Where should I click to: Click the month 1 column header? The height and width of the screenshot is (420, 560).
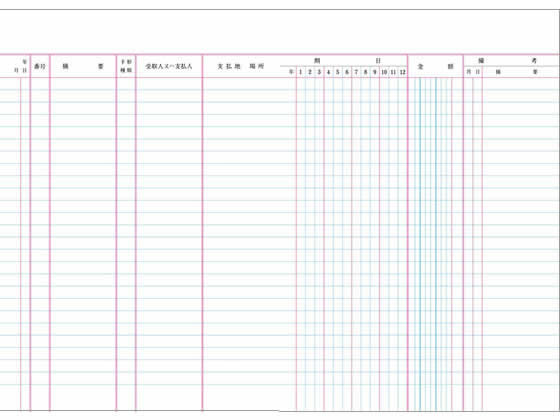point(301,72)
